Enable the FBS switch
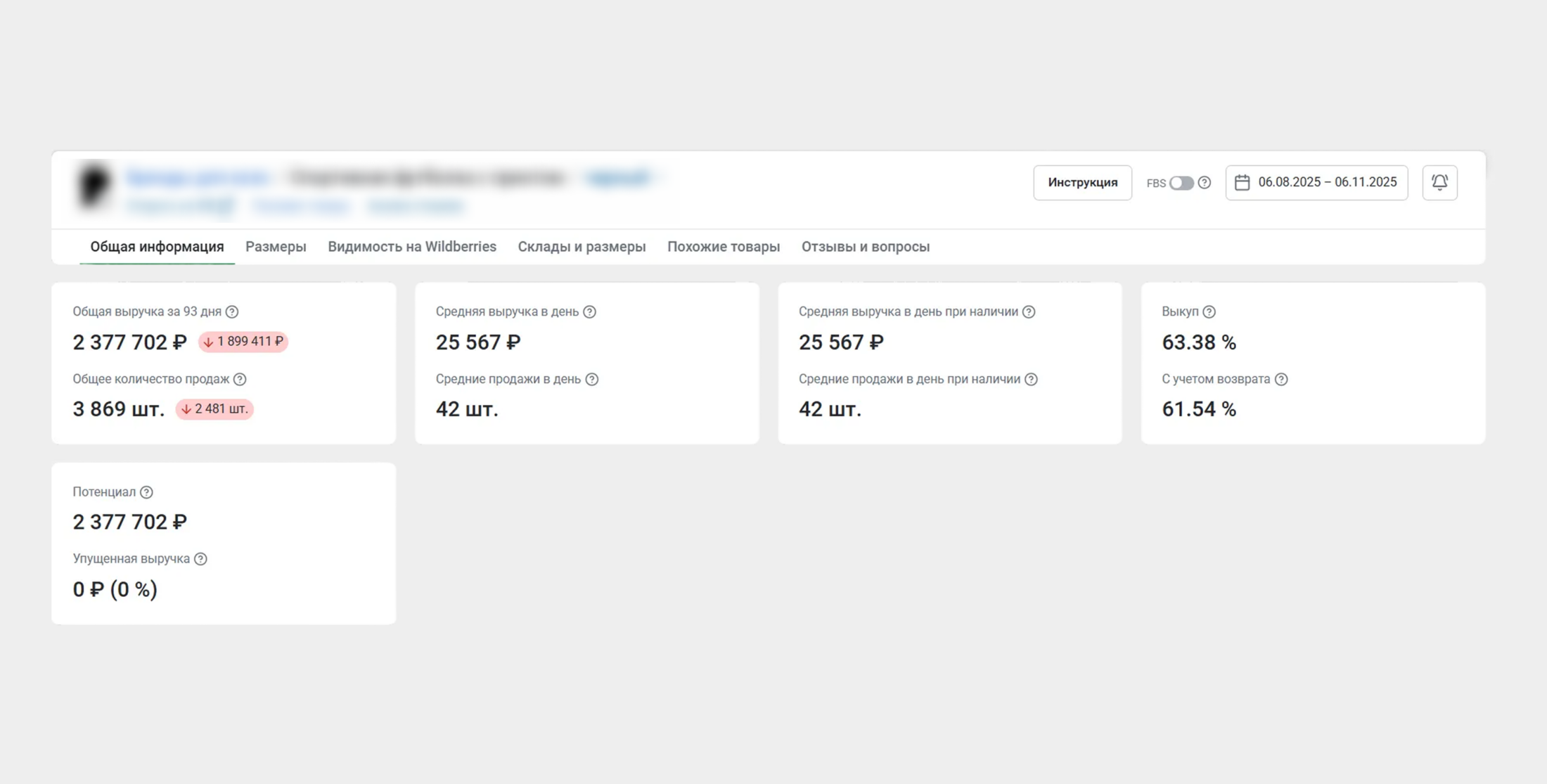This screenshot has height=784, width=1547. (x=1181, y=183)
